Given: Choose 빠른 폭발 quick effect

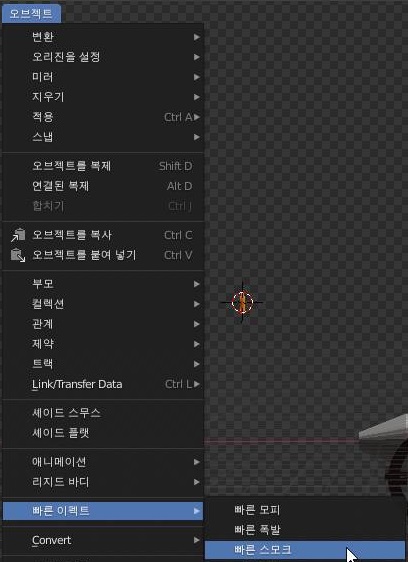Looking at the screenshot, I should [x=305, y=530].
